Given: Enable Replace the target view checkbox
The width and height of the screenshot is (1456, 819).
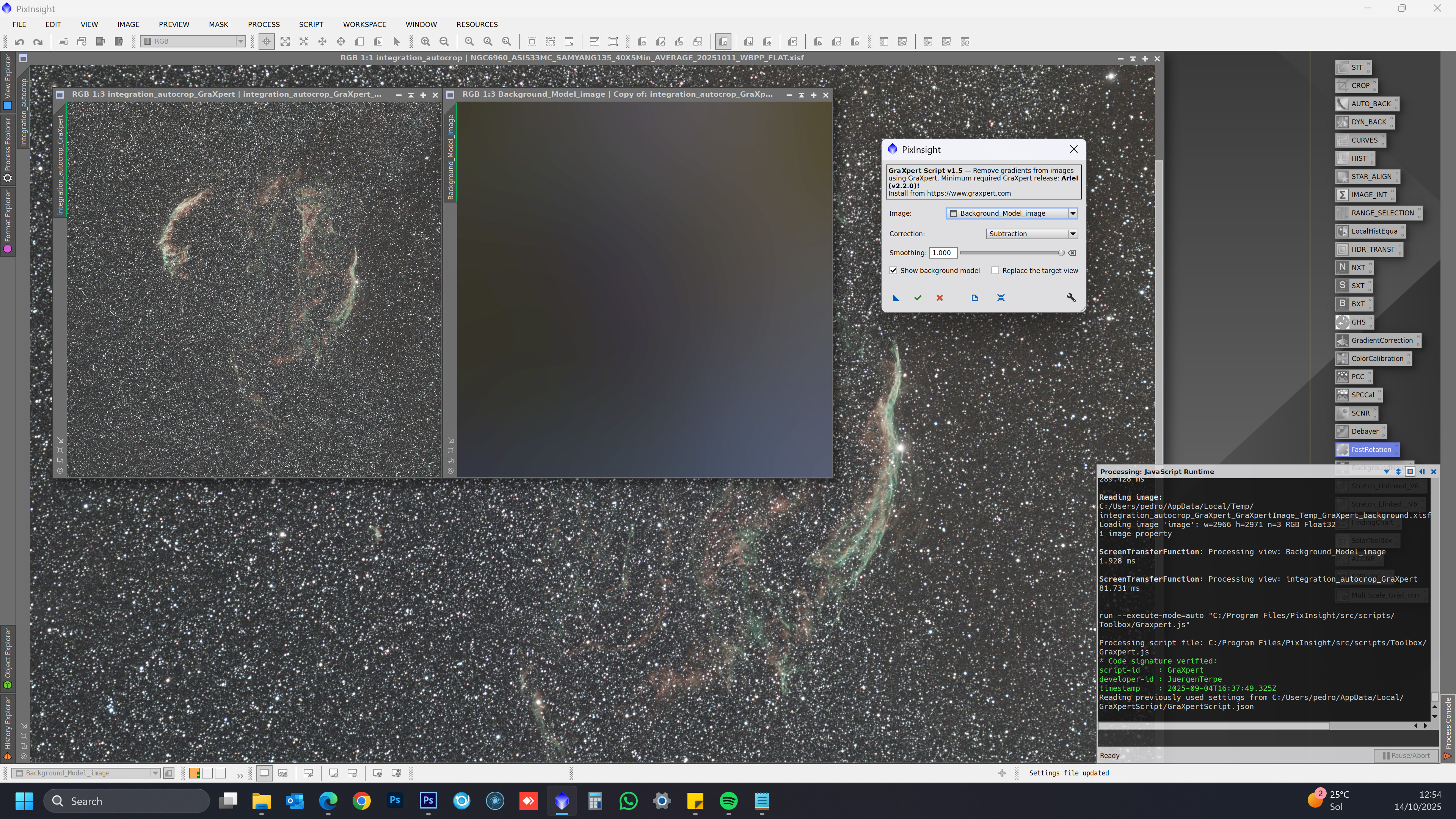Looking at the screenshot, I should (x=995, y=271).
